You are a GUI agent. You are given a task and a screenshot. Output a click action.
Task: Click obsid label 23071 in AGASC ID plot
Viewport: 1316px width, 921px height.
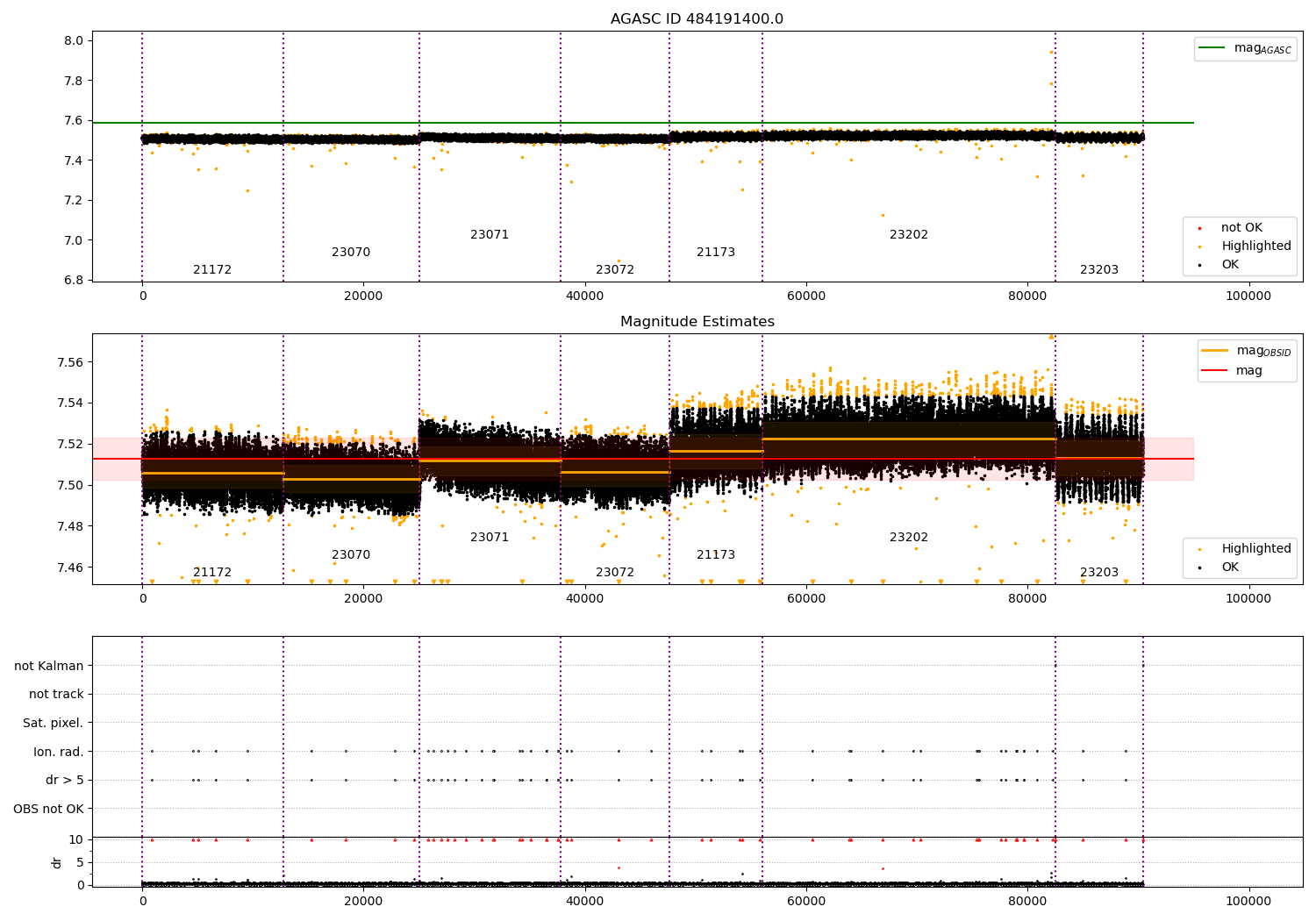490,235
